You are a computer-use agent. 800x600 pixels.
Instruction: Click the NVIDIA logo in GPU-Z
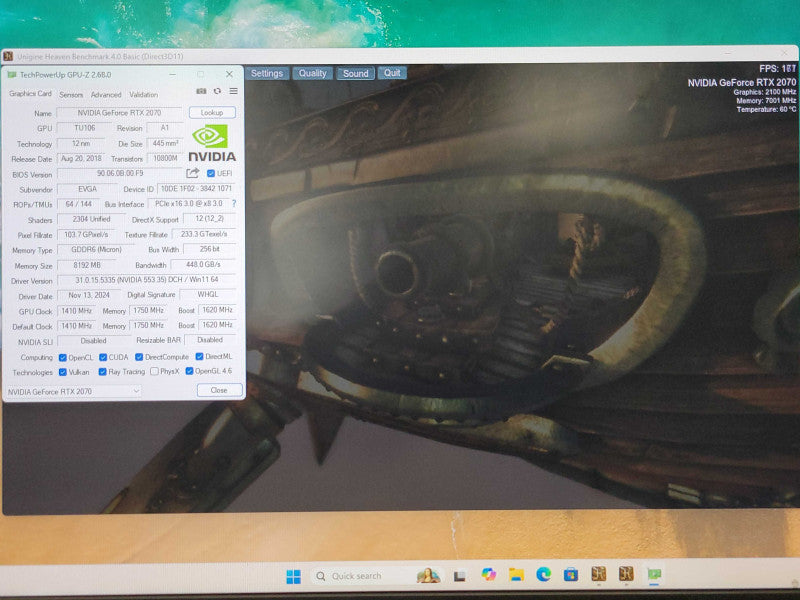(x=212, y=143)
